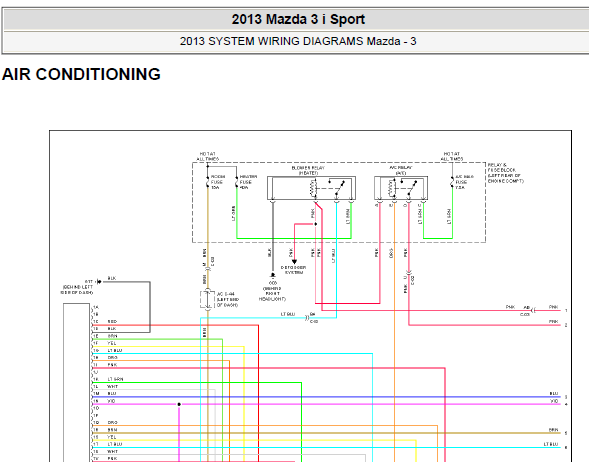The height and width of the screenshot is (462, 589).
Task: Click the YEL wire label at pin 1F
Action: [x=112, y=343]
